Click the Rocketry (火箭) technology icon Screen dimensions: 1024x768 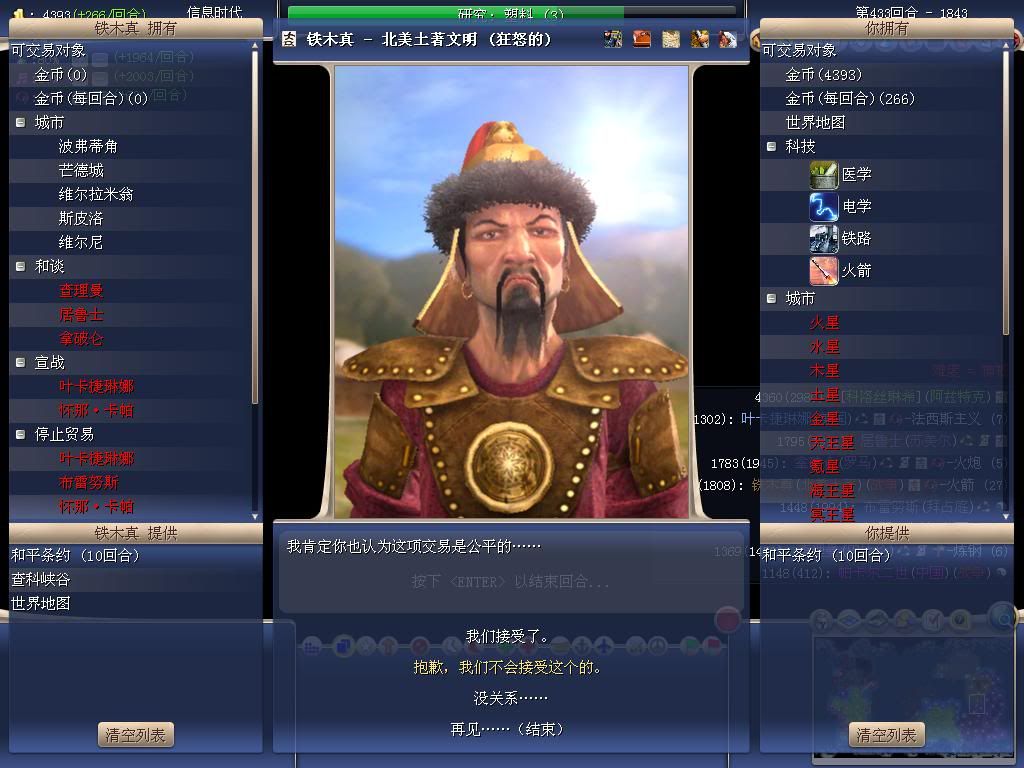pos(824,270)
